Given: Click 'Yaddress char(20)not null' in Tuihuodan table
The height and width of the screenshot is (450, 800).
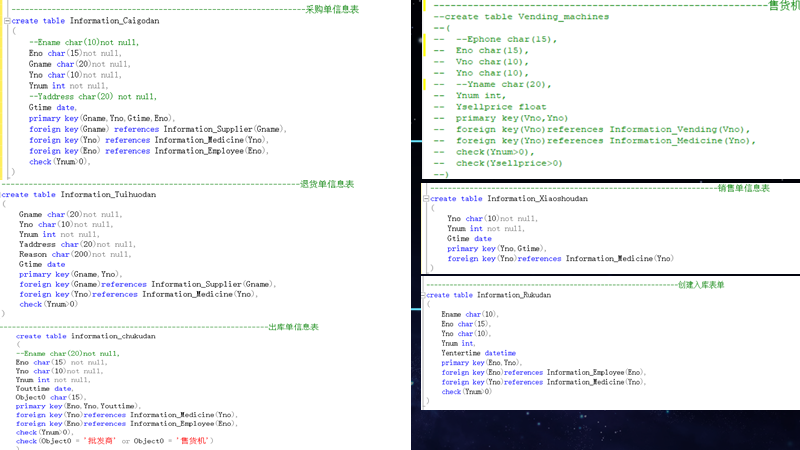Looking at the screenshot, I should [x=77, y=244].
